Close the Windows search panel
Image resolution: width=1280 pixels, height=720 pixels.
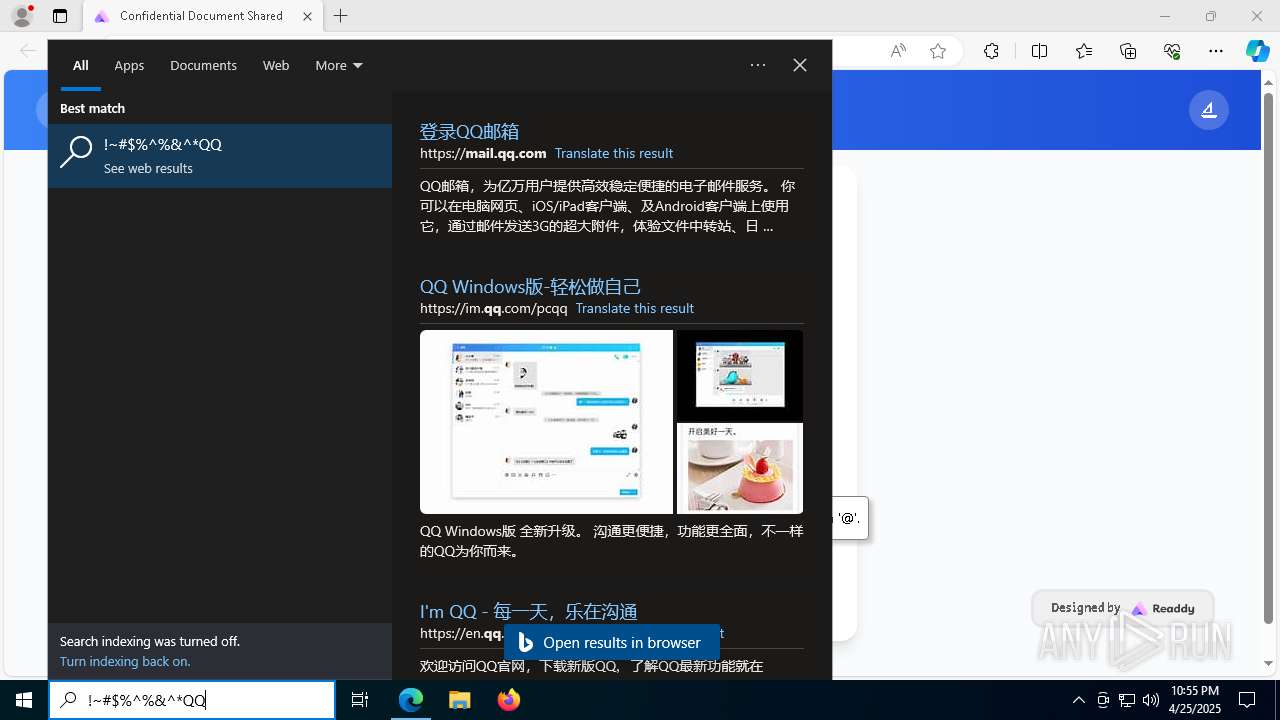pyautogui.click(x=800, y=65)
